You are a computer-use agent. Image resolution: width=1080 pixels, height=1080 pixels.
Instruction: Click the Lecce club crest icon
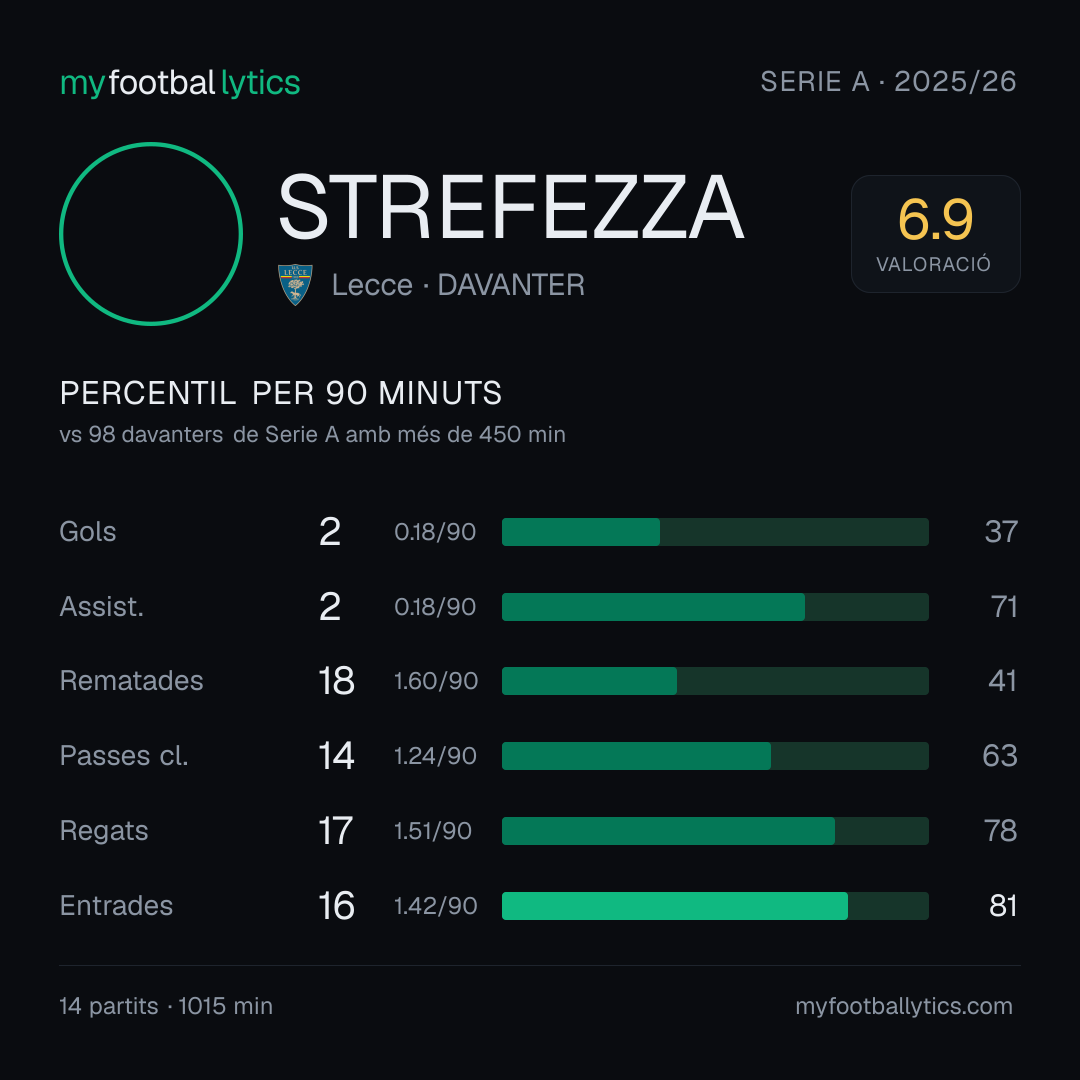(295, 284)
